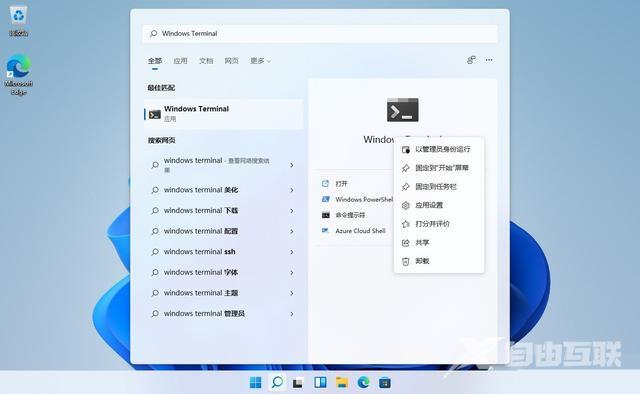The height and width of the screenshot is (394, 640).
Task: Choose 打分并评价 from context menu
Action: pos(439,224)
